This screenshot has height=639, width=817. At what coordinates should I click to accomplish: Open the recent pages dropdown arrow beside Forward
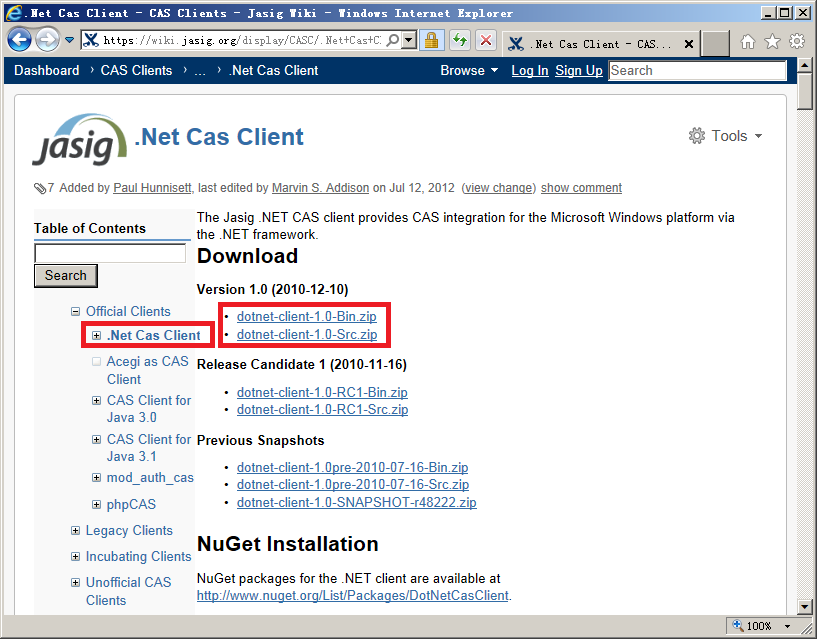coord(69,40)
